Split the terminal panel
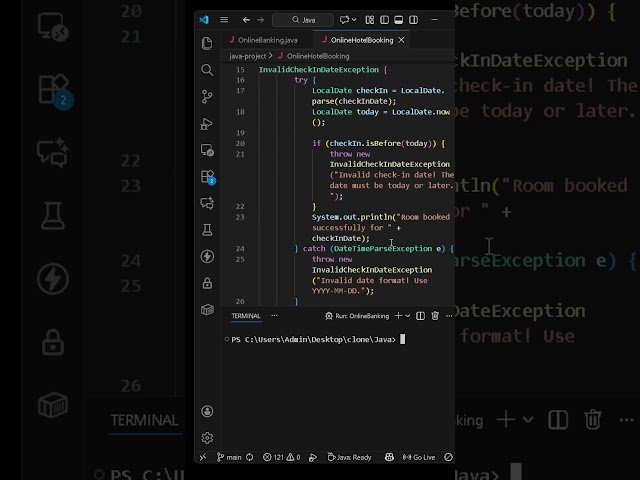 [421, 316]
